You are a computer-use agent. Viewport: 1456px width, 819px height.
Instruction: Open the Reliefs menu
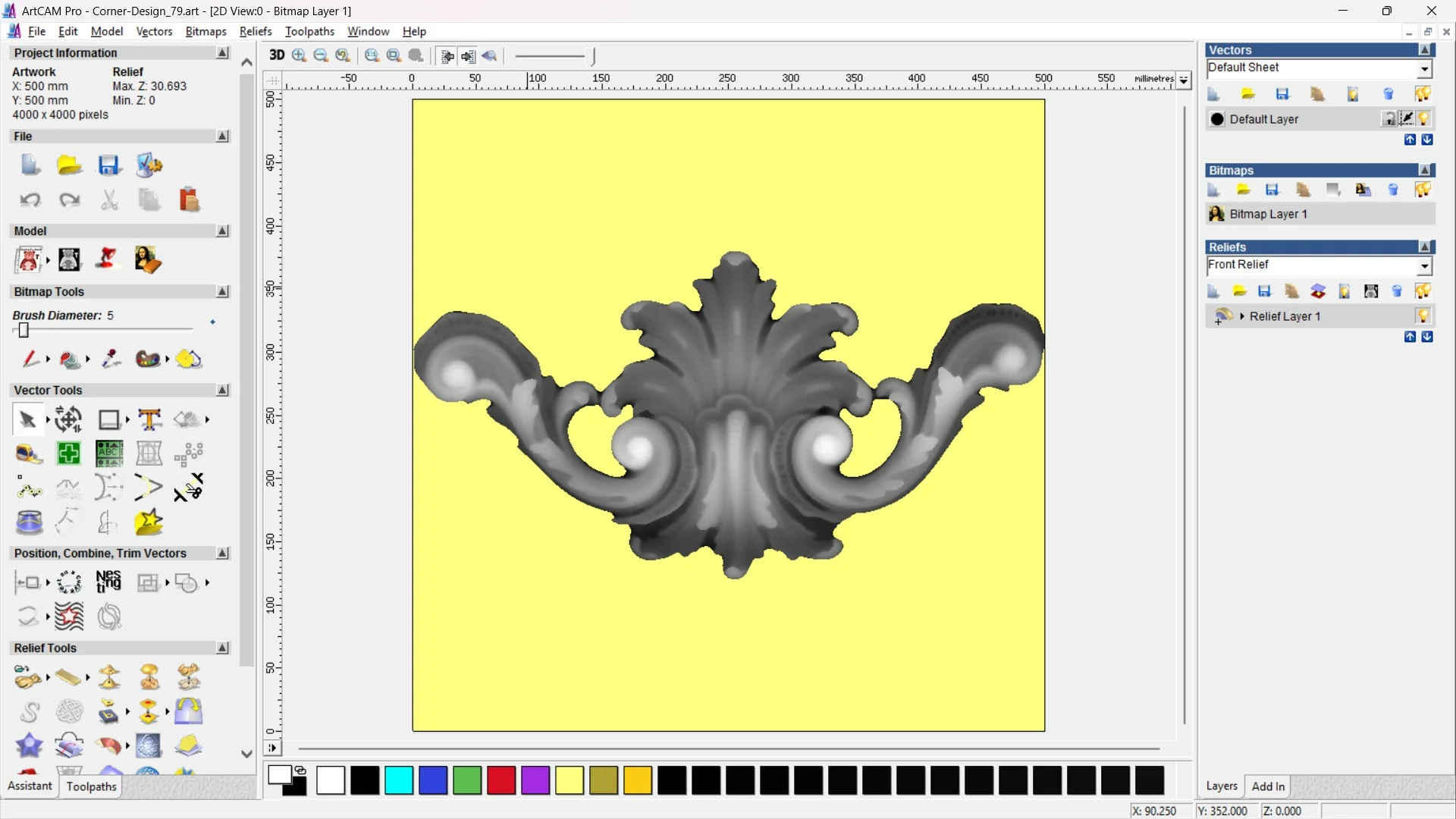(x=256, y=31)
